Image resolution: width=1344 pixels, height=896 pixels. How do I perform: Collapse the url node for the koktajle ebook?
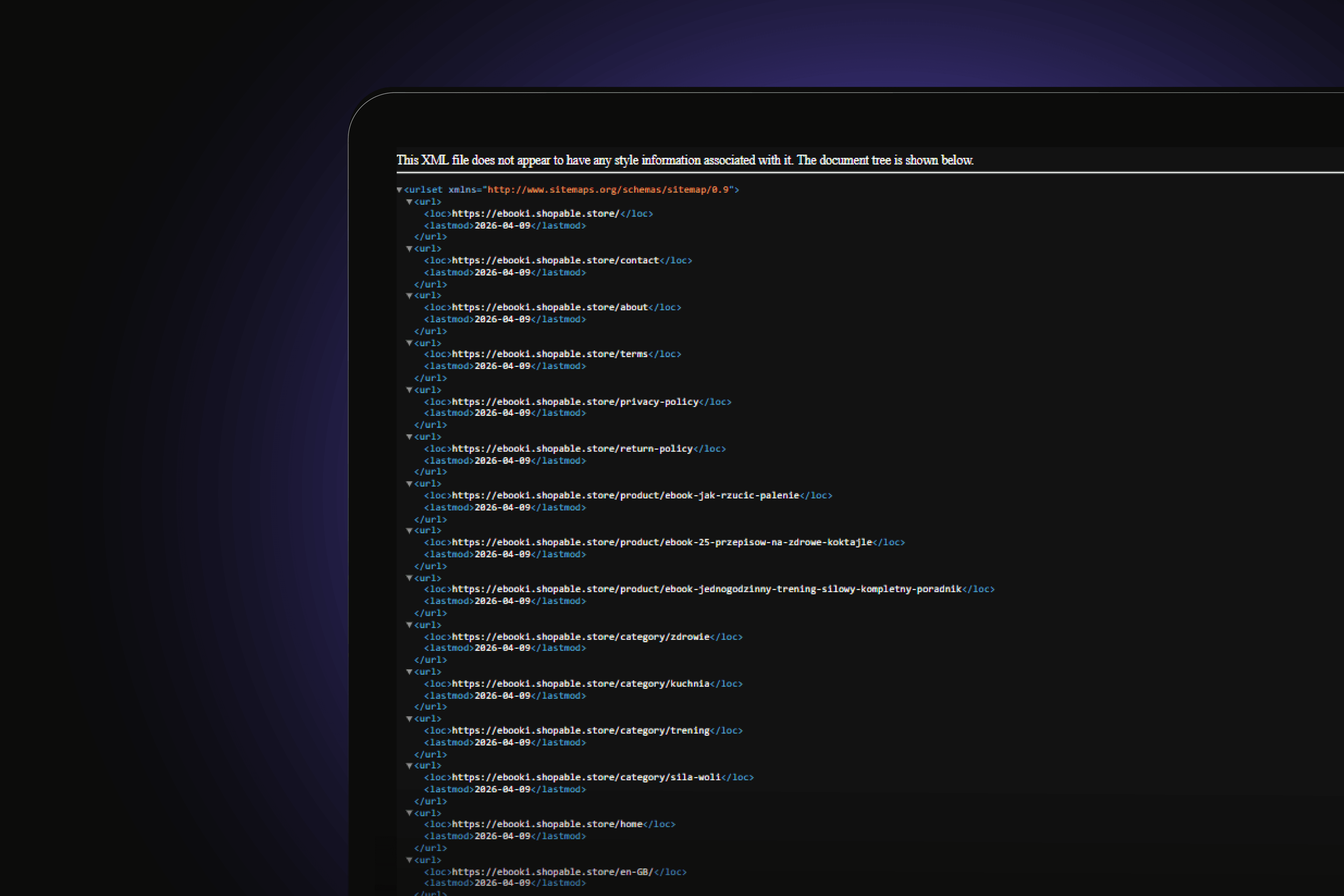[409, 530]
